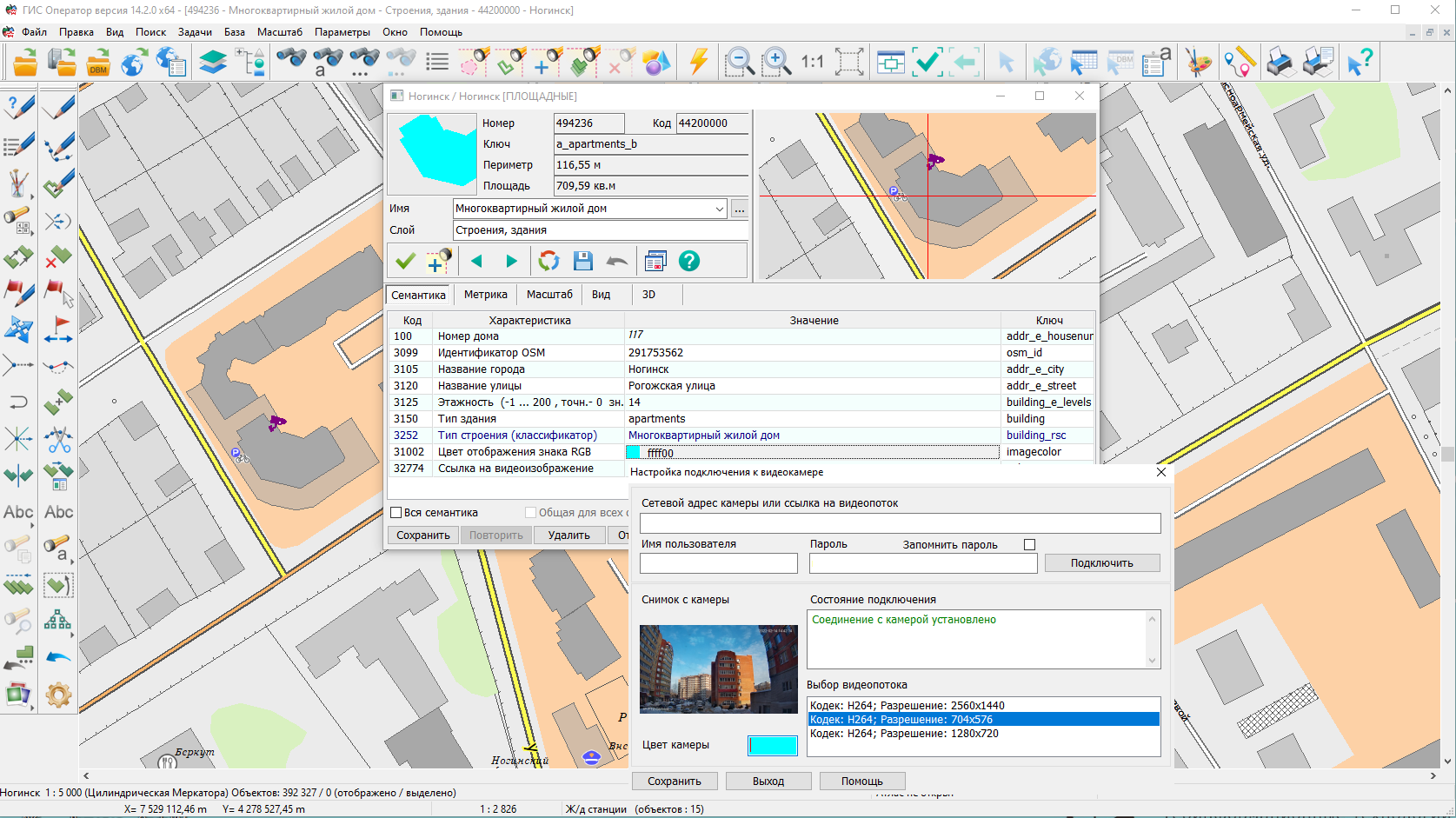This screenshot has height=818, width=1456.
Task: Switch to the 'Метрика' tab
Action: click(x=485, y=295)
